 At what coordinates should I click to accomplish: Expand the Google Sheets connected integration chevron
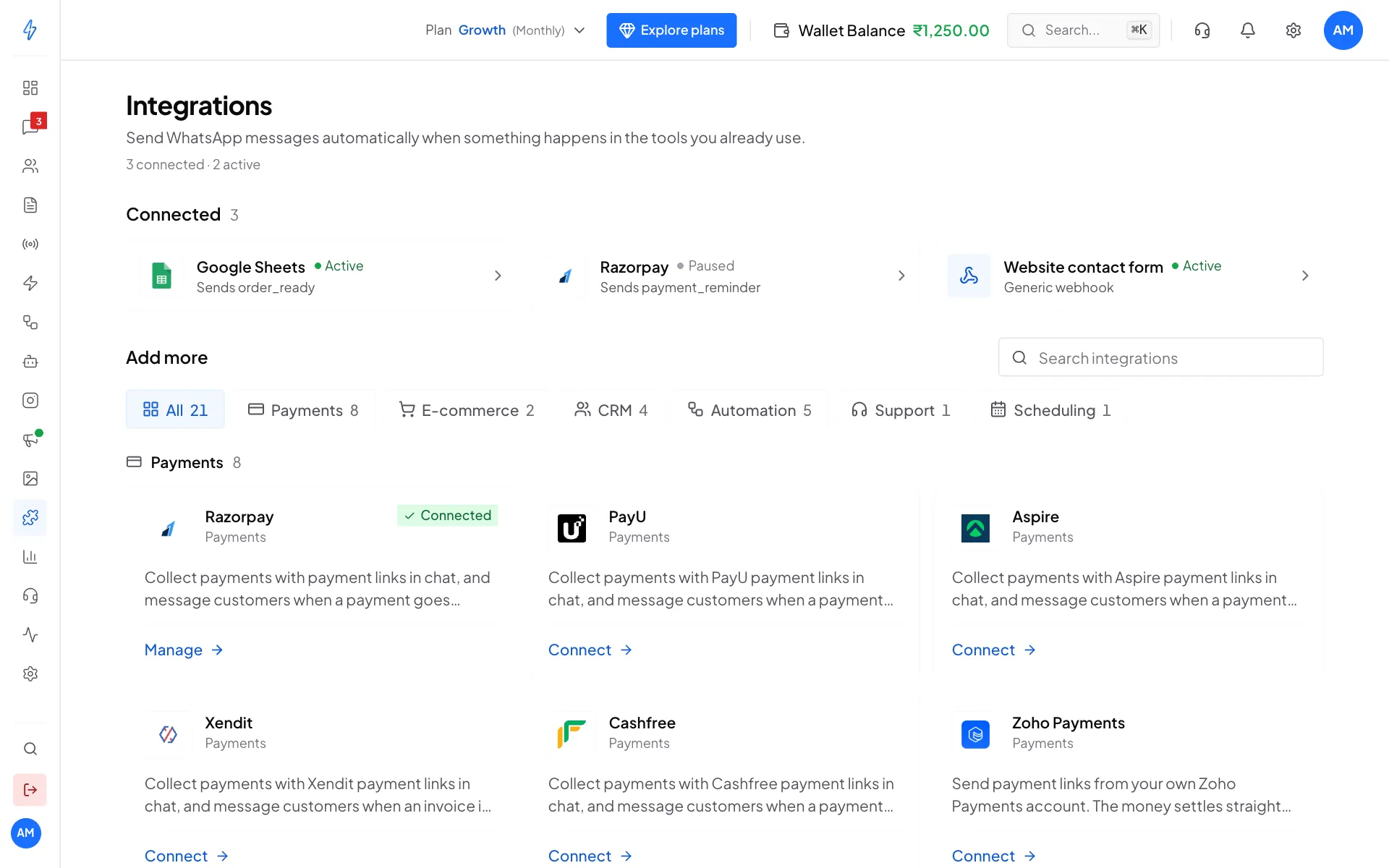[x=498, y=276]
